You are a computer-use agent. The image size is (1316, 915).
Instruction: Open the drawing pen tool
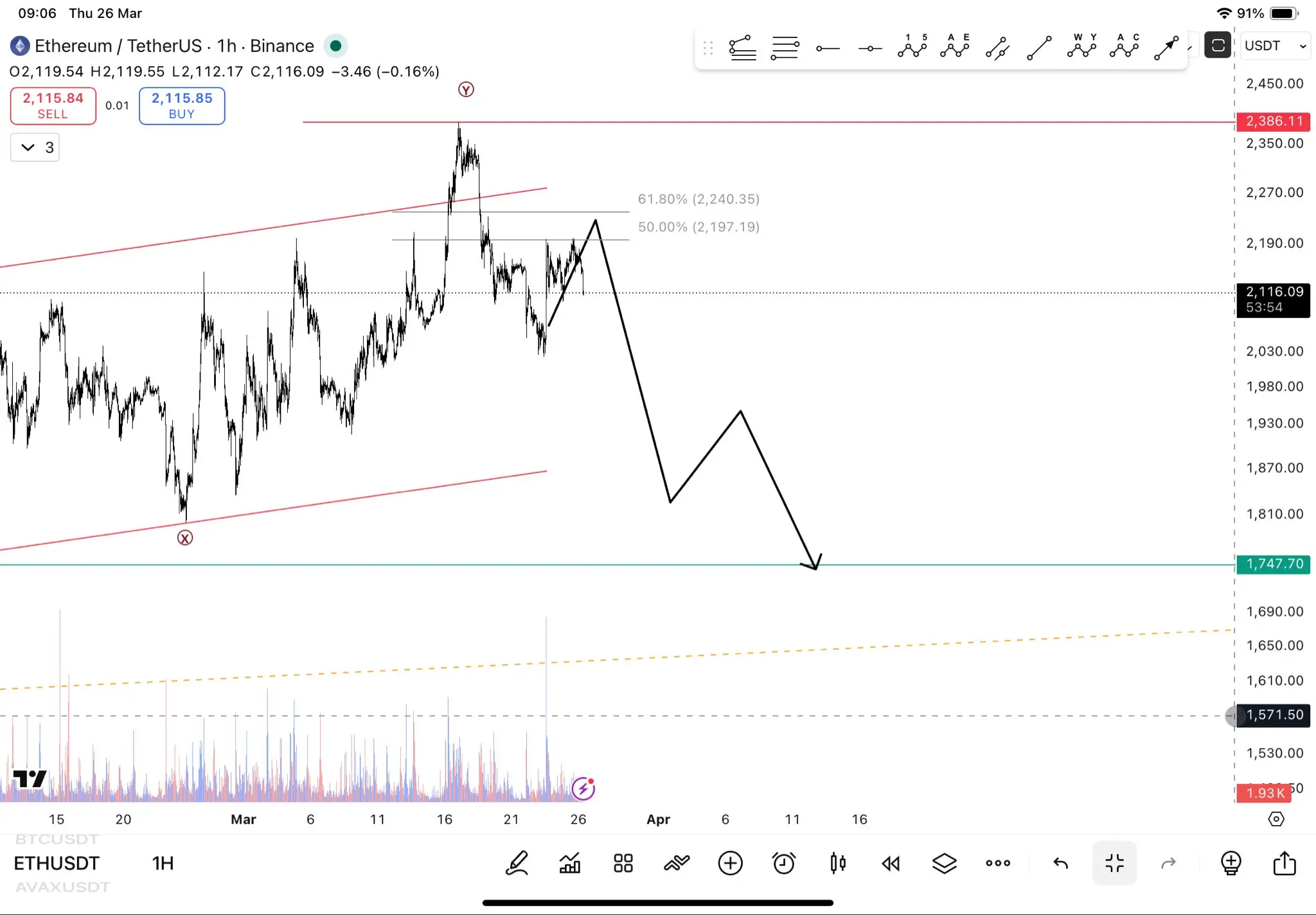point(517,863)
